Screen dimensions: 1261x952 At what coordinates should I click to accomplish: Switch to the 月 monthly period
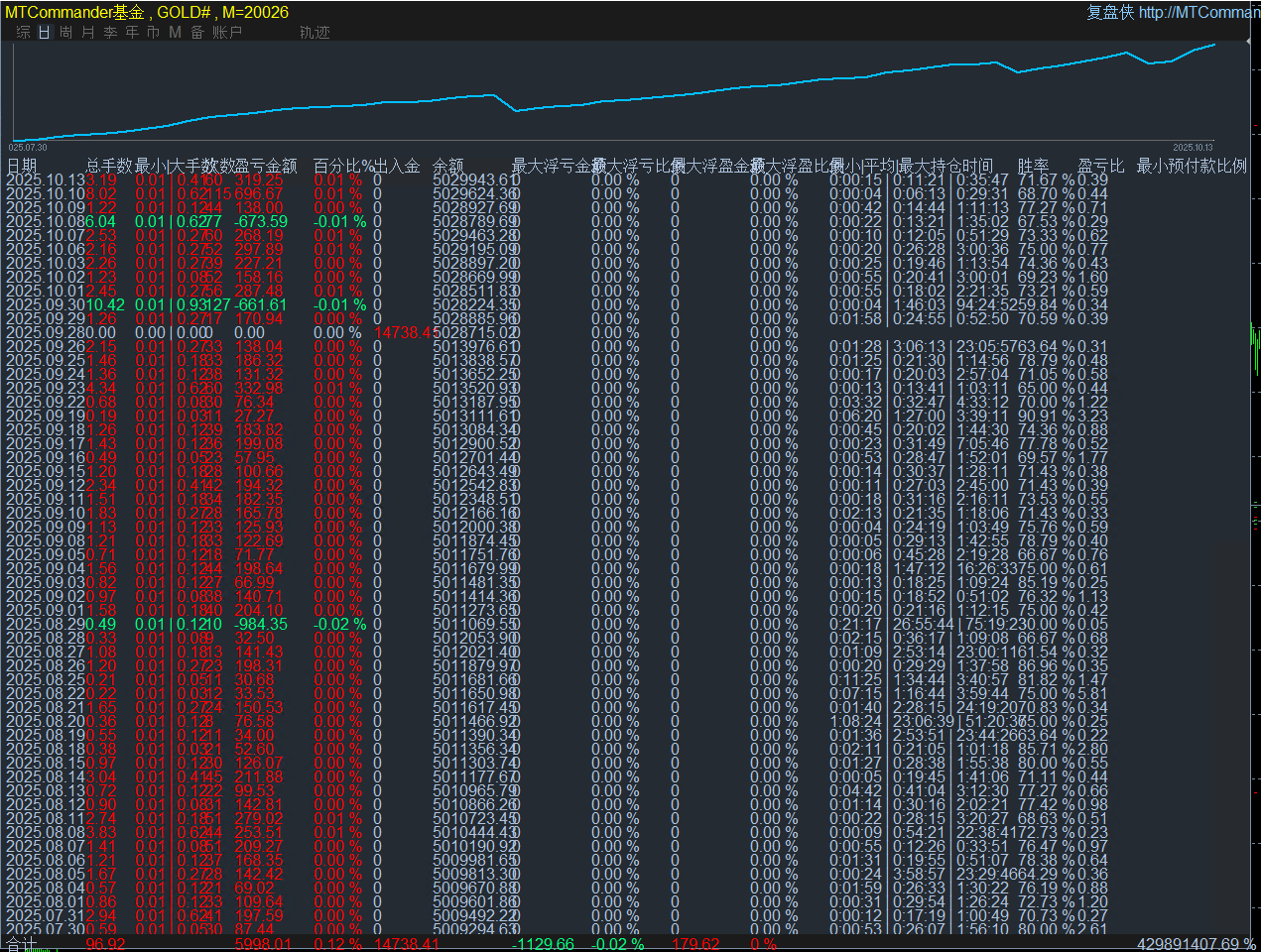pos(88,33)
